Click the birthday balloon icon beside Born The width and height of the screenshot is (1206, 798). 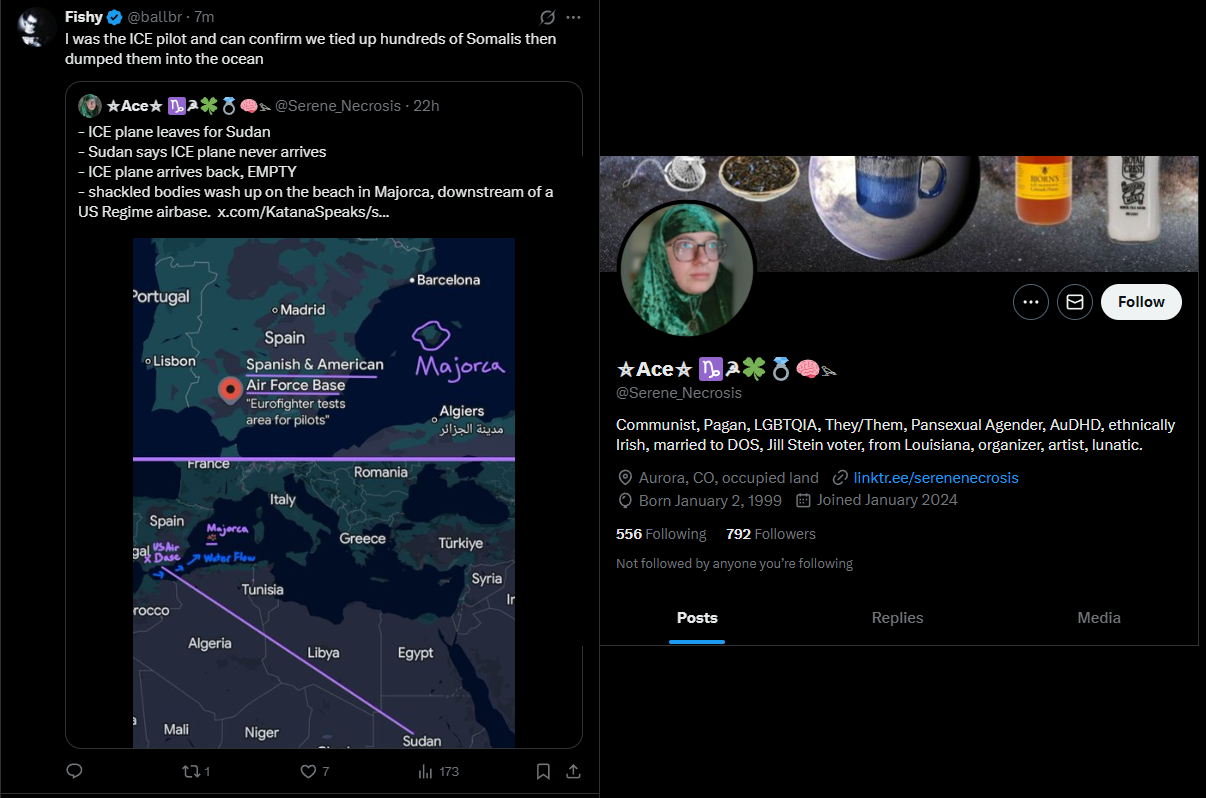point(625,500)
